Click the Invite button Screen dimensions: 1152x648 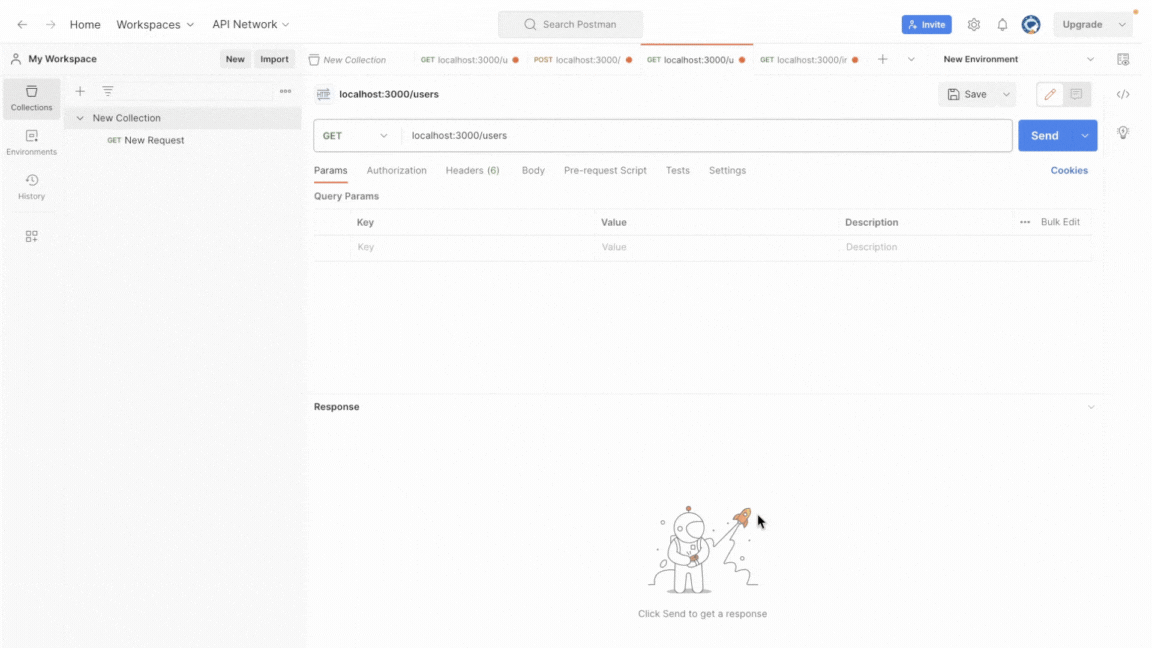coord(926,24)
